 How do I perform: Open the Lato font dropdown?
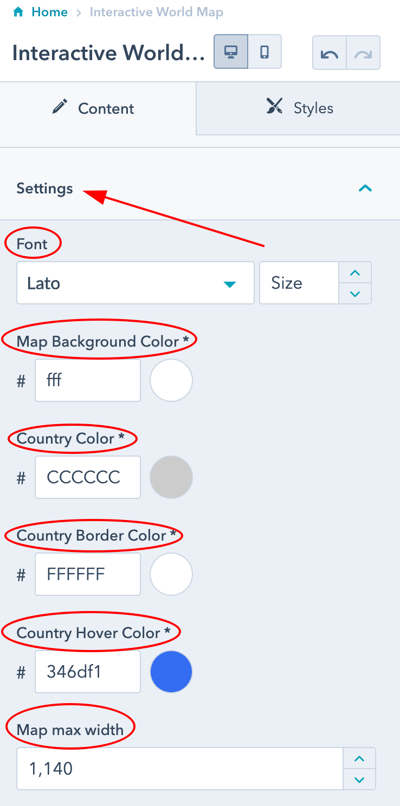click(x=135, y=283)
